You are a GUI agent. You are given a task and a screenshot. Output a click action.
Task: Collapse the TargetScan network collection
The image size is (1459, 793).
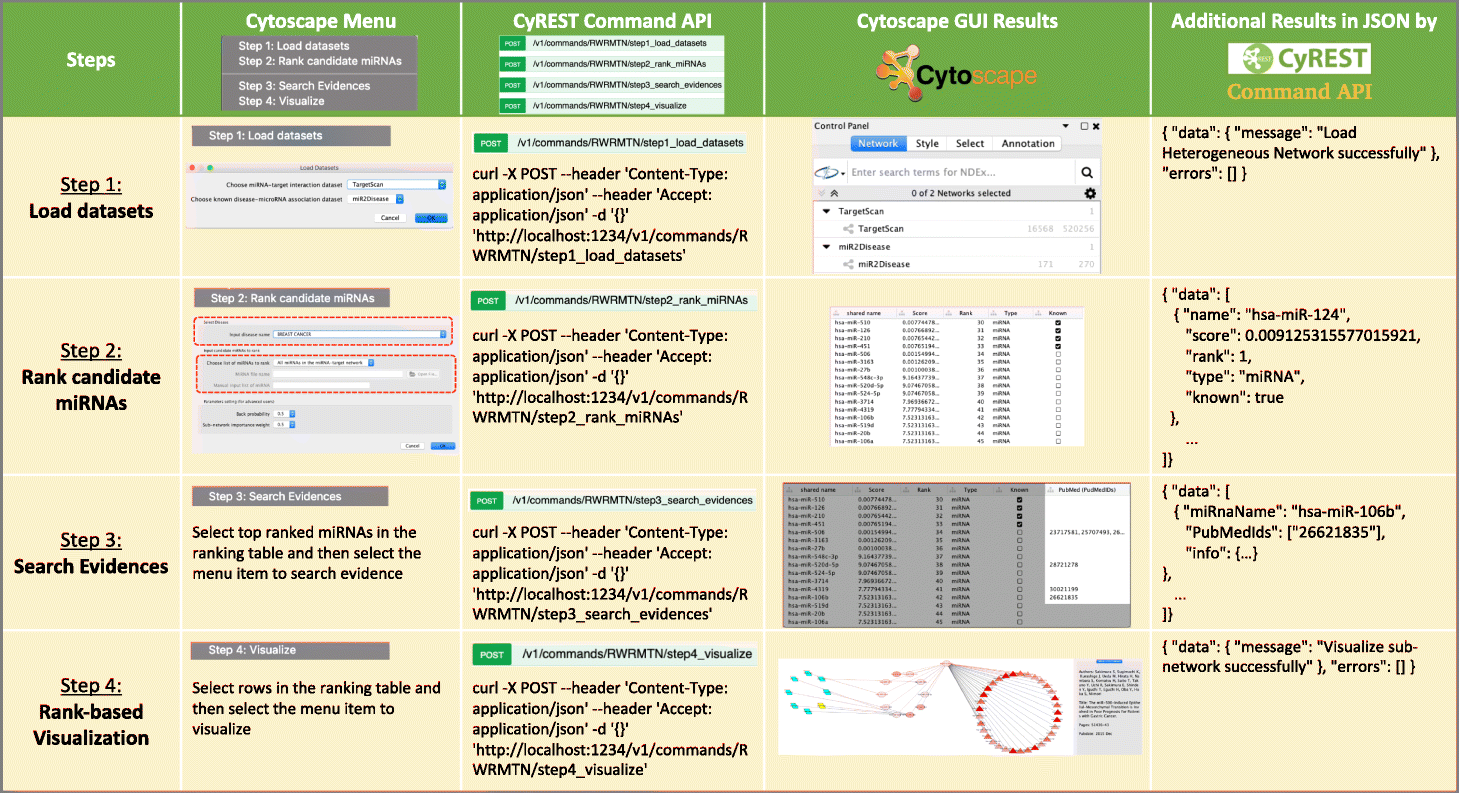pyautogui.click(x=826, y=211)
